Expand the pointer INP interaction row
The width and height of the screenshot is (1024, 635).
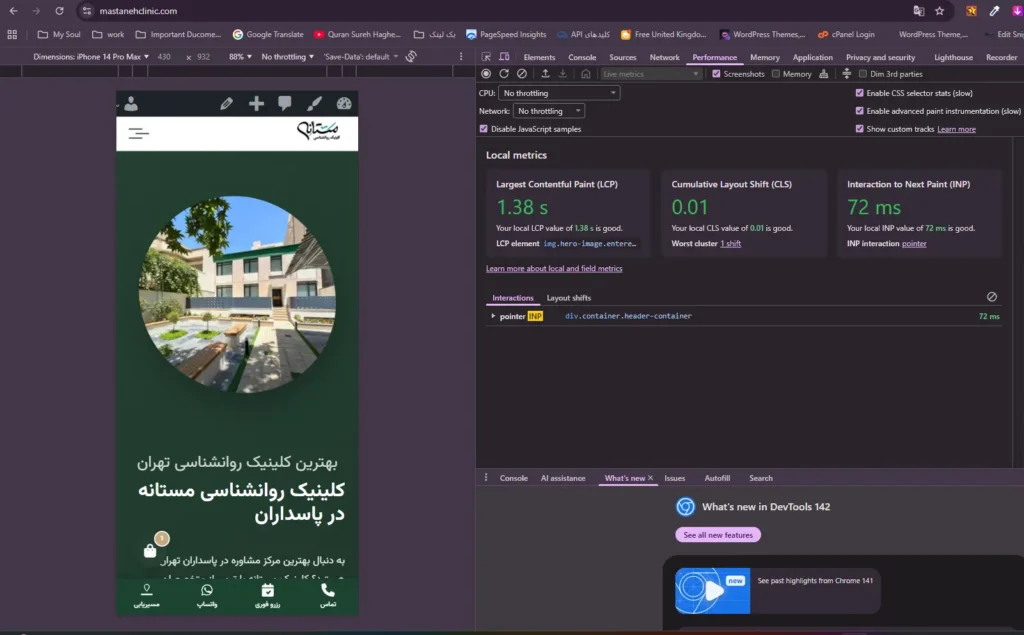(493, 316)
